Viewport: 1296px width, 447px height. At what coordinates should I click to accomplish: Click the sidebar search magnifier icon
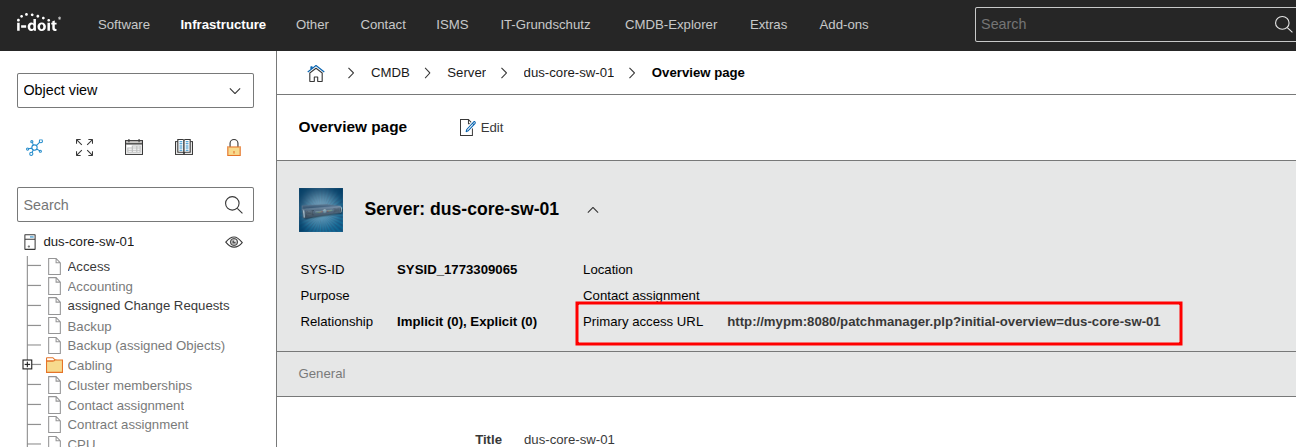tap(234, 205)
